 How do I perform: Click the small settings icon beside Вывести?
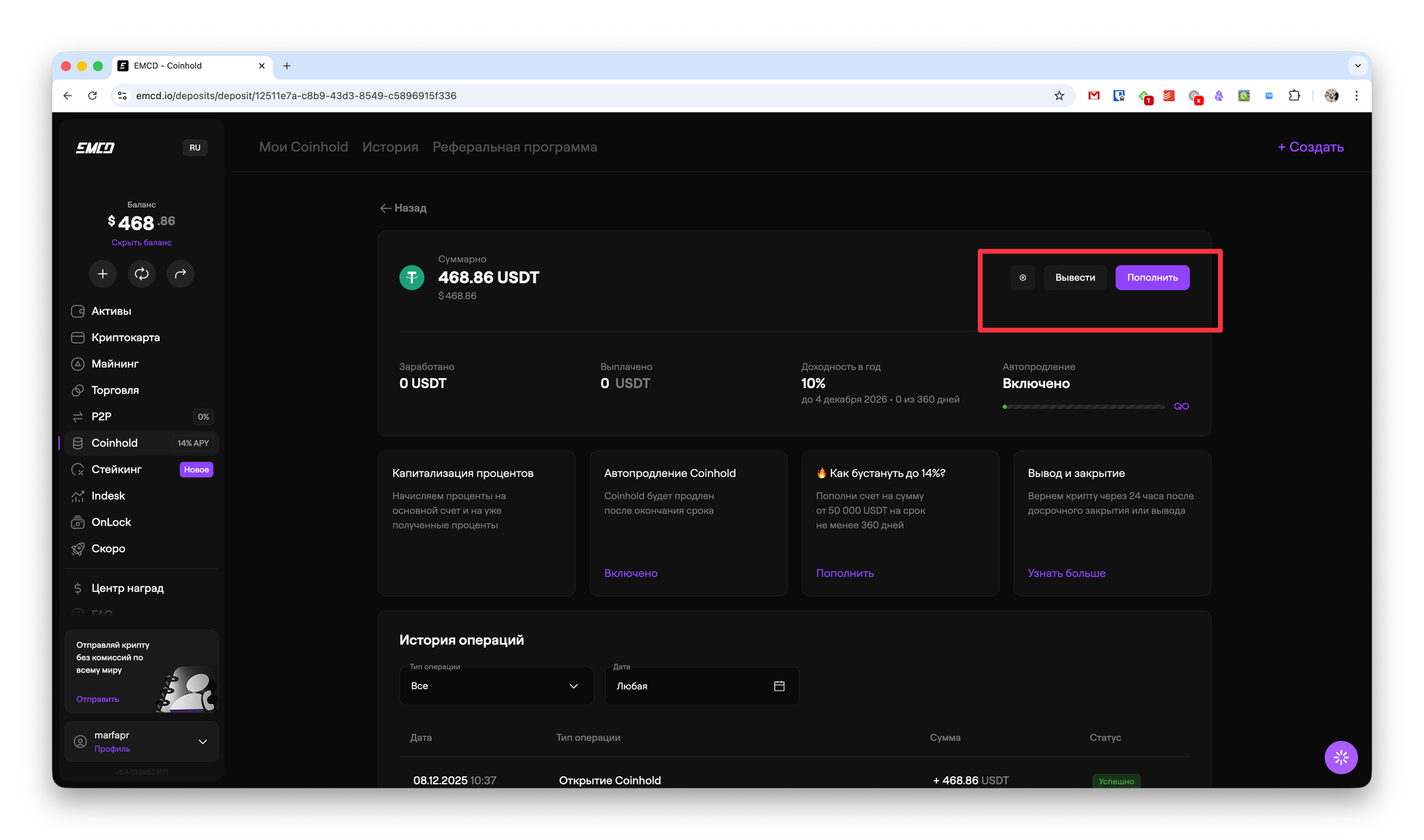click(x=1022, y=278)
